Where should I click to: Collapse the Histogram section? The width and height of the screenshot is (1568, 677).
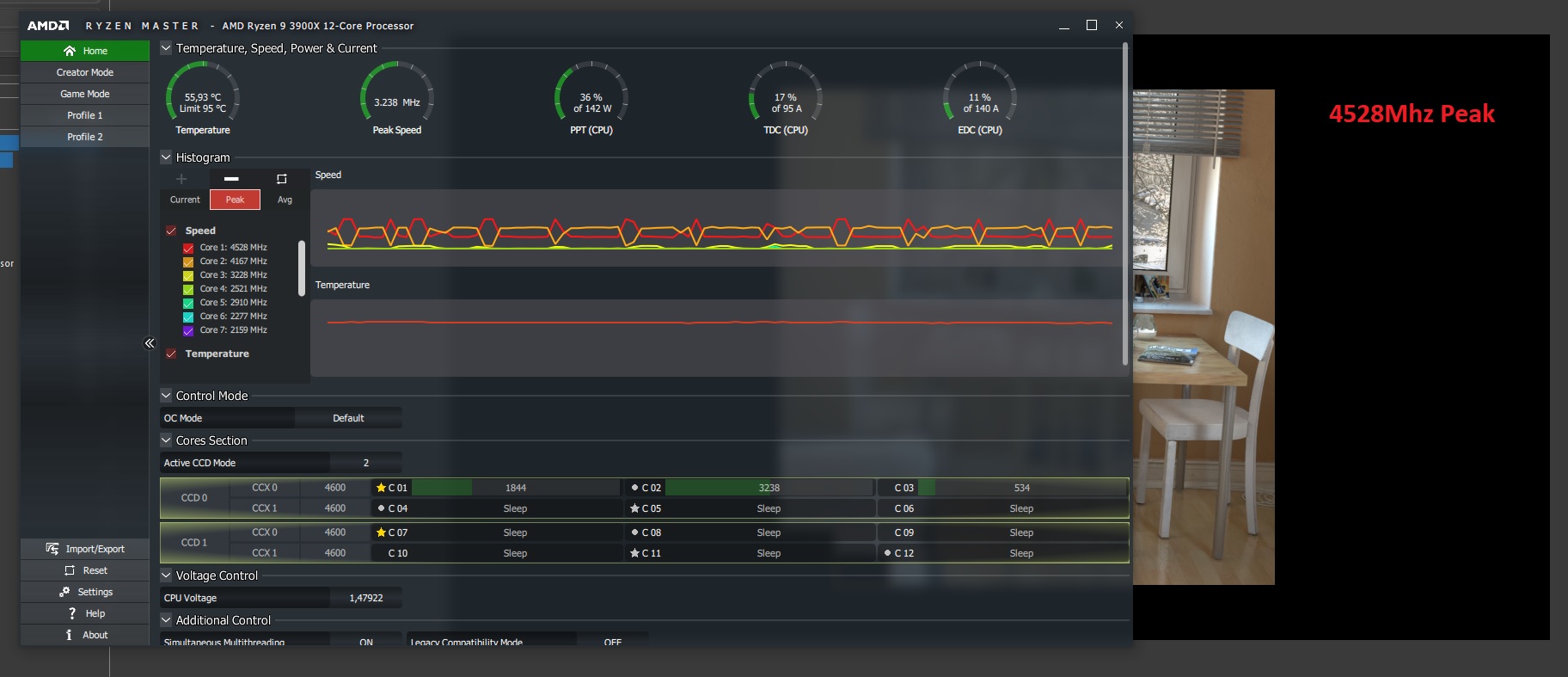[x=166, y=157]
